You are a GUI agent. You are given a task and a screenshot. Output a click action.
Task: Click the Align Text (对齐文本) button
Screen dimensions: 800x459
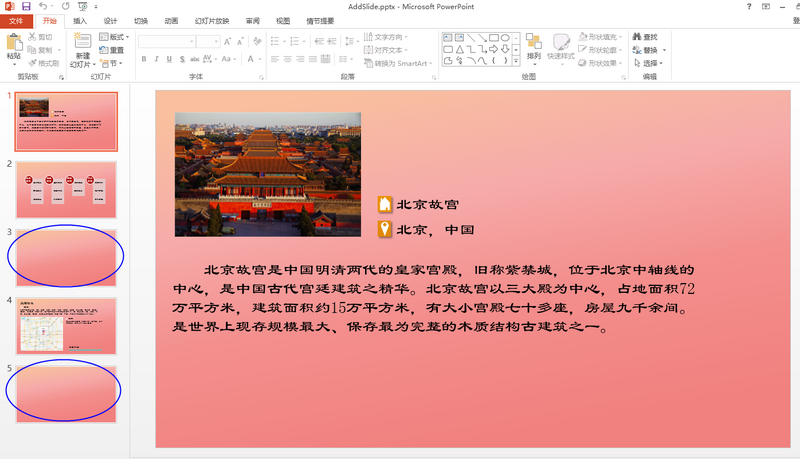click(386, 50)
